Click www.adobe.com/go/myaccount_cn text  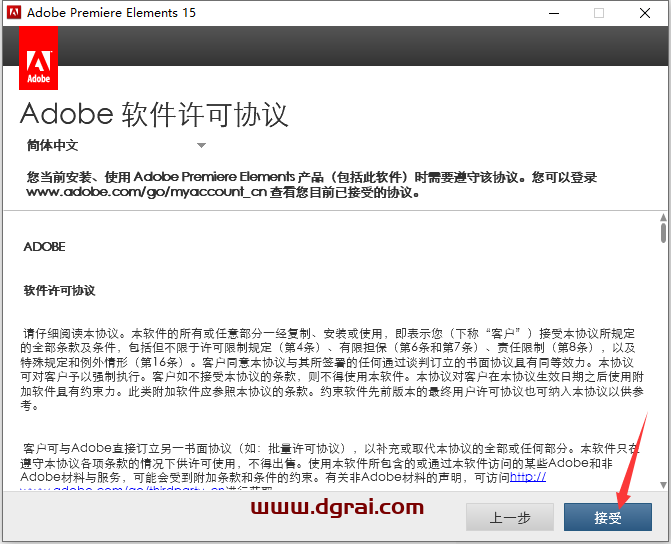pos(146,192)
